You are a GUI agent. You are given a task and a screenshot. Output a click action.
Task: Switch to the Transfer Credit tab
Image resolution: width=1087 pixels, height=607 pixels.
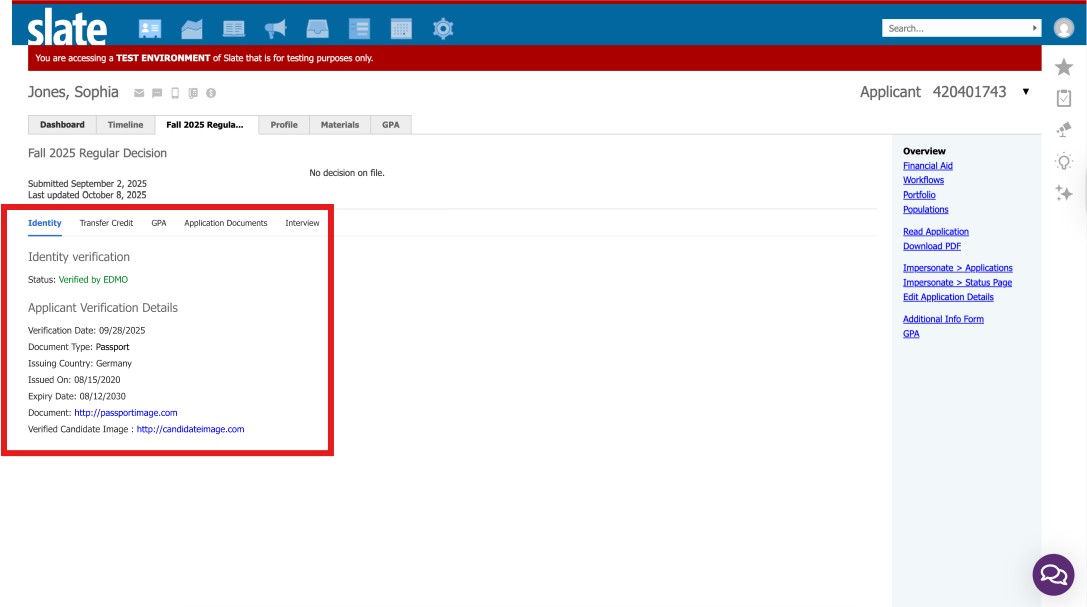pyautogui.click(x=105, y=223)
